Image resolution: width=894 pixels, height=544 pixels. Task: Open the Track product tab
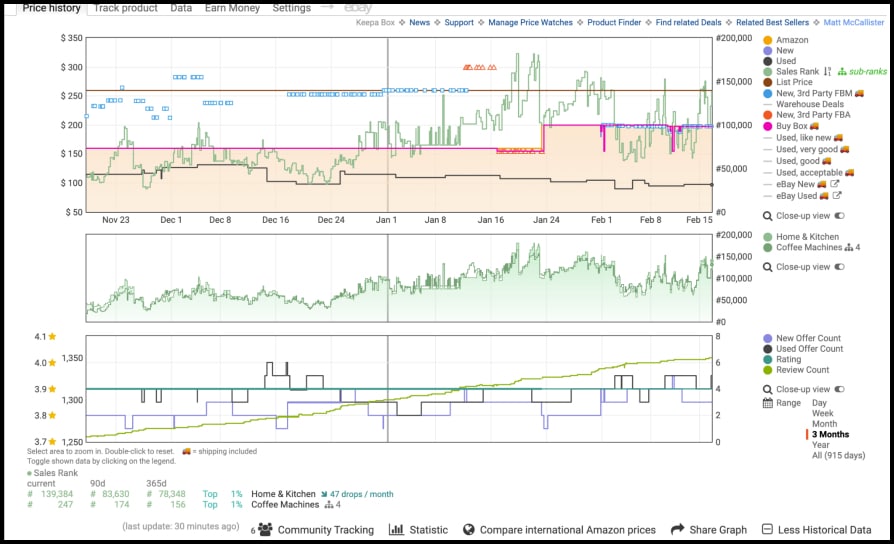pyautogui.click(x=125, y=8)
